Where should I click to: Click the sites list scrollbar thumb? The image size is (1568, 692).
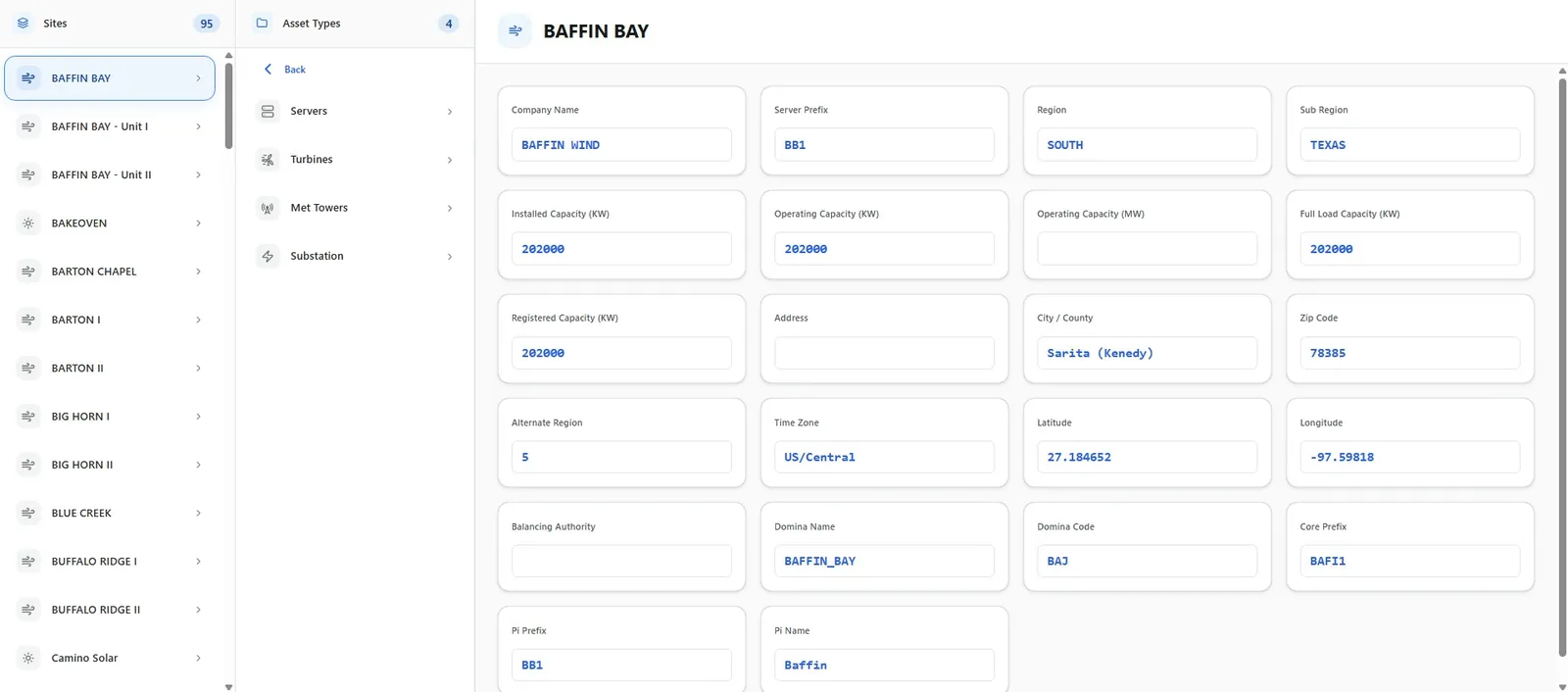coord(228,106)
